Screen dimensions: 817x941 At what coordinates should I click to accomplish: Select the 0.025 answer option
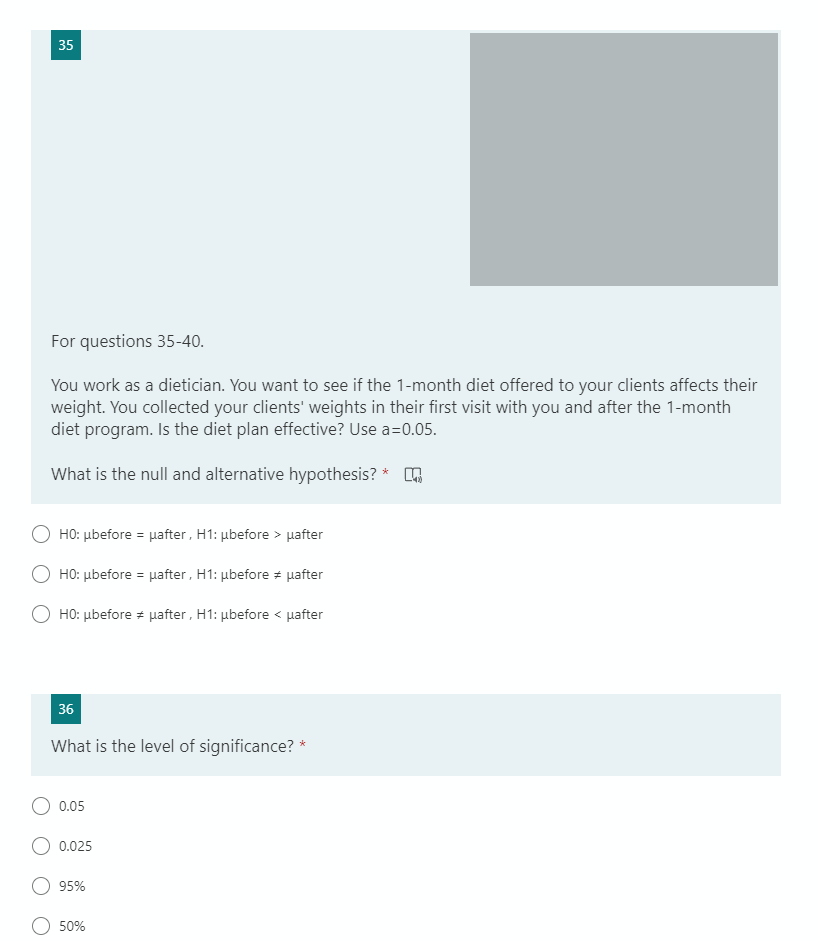coord(41,846)
